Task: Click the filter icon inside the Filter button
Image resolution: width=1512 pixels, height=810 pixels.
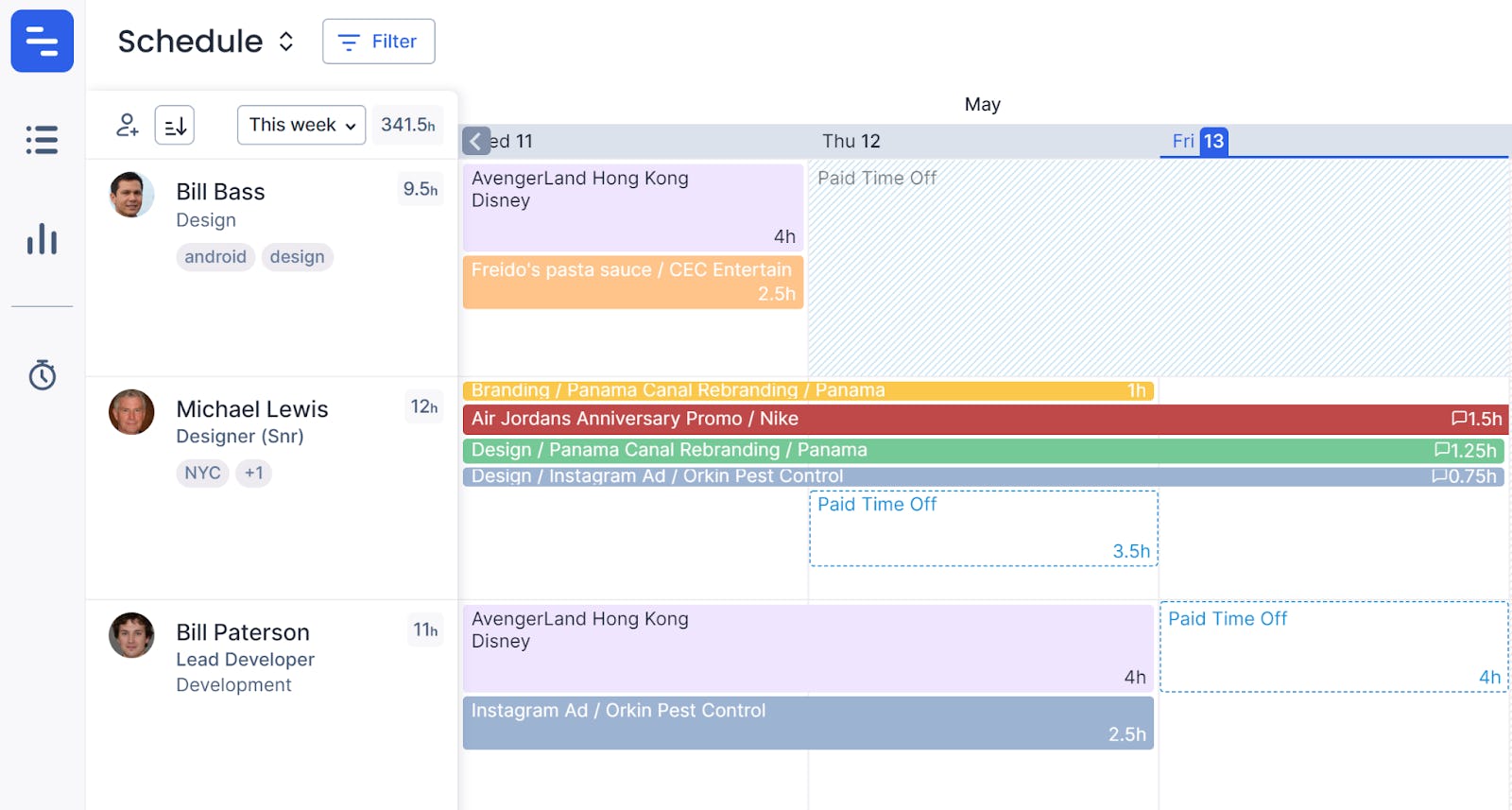Action: (349, 41)
